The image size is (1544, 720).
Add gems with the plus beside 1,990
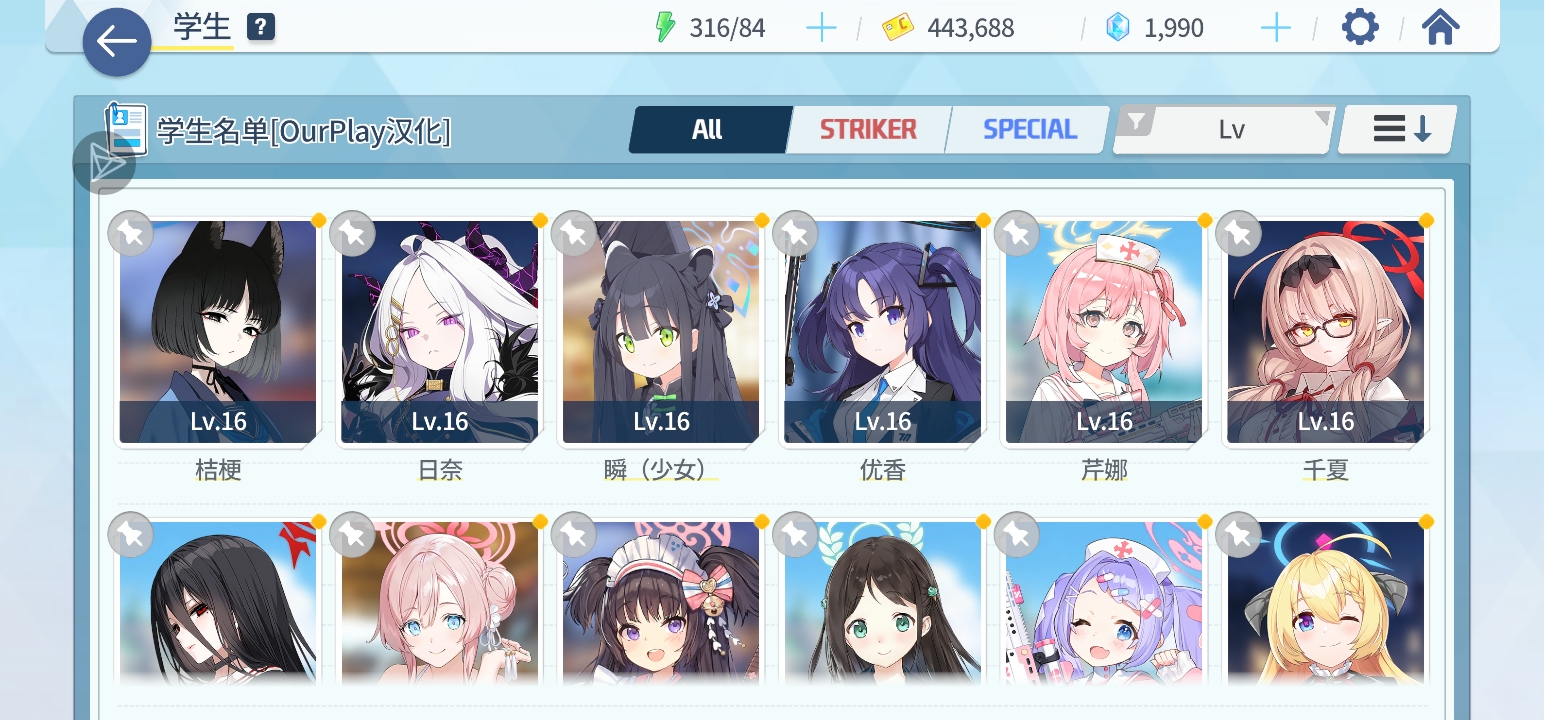tap(1276, 28)
